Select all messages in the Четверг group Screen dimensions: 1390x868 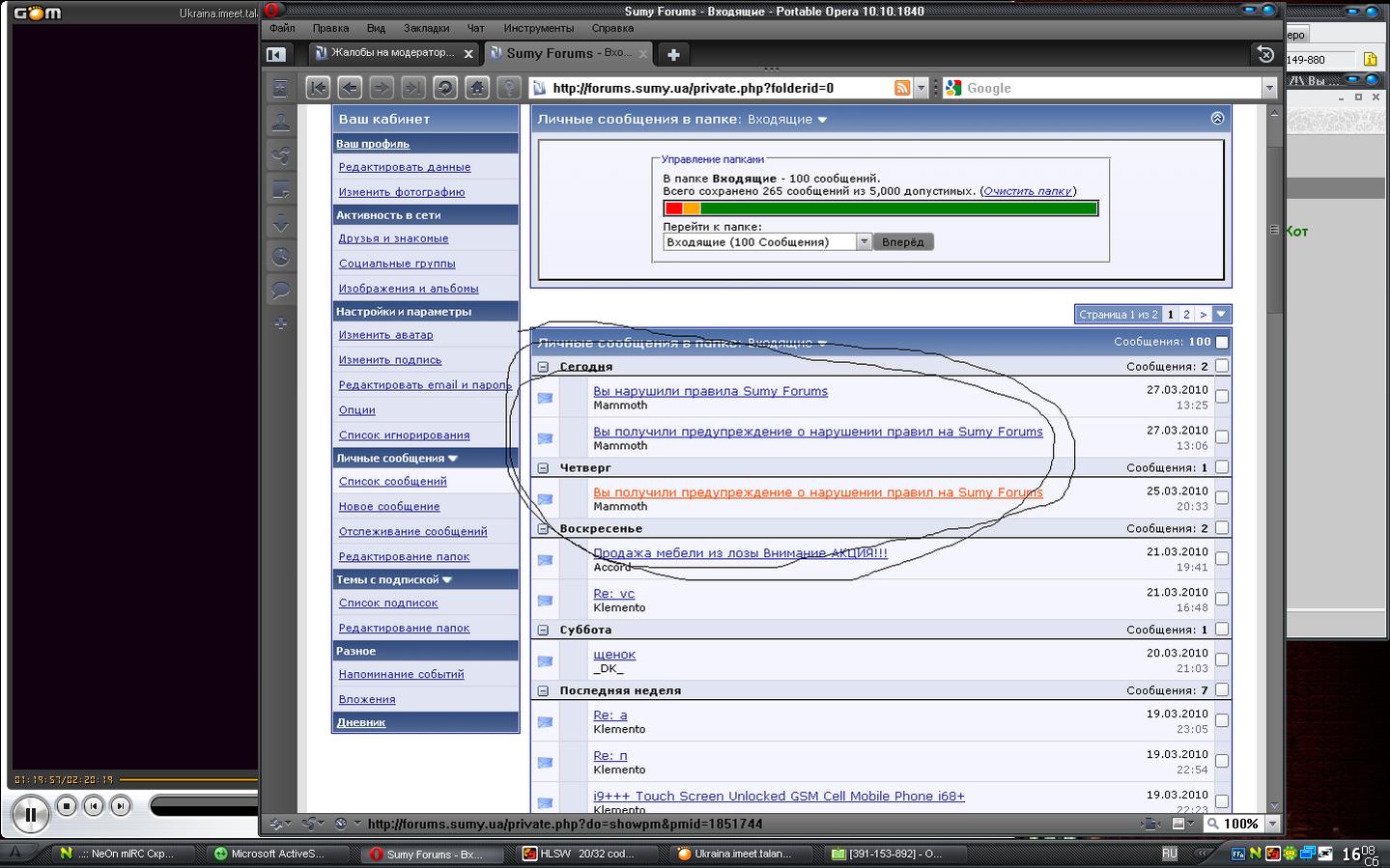pos(1222,467)
